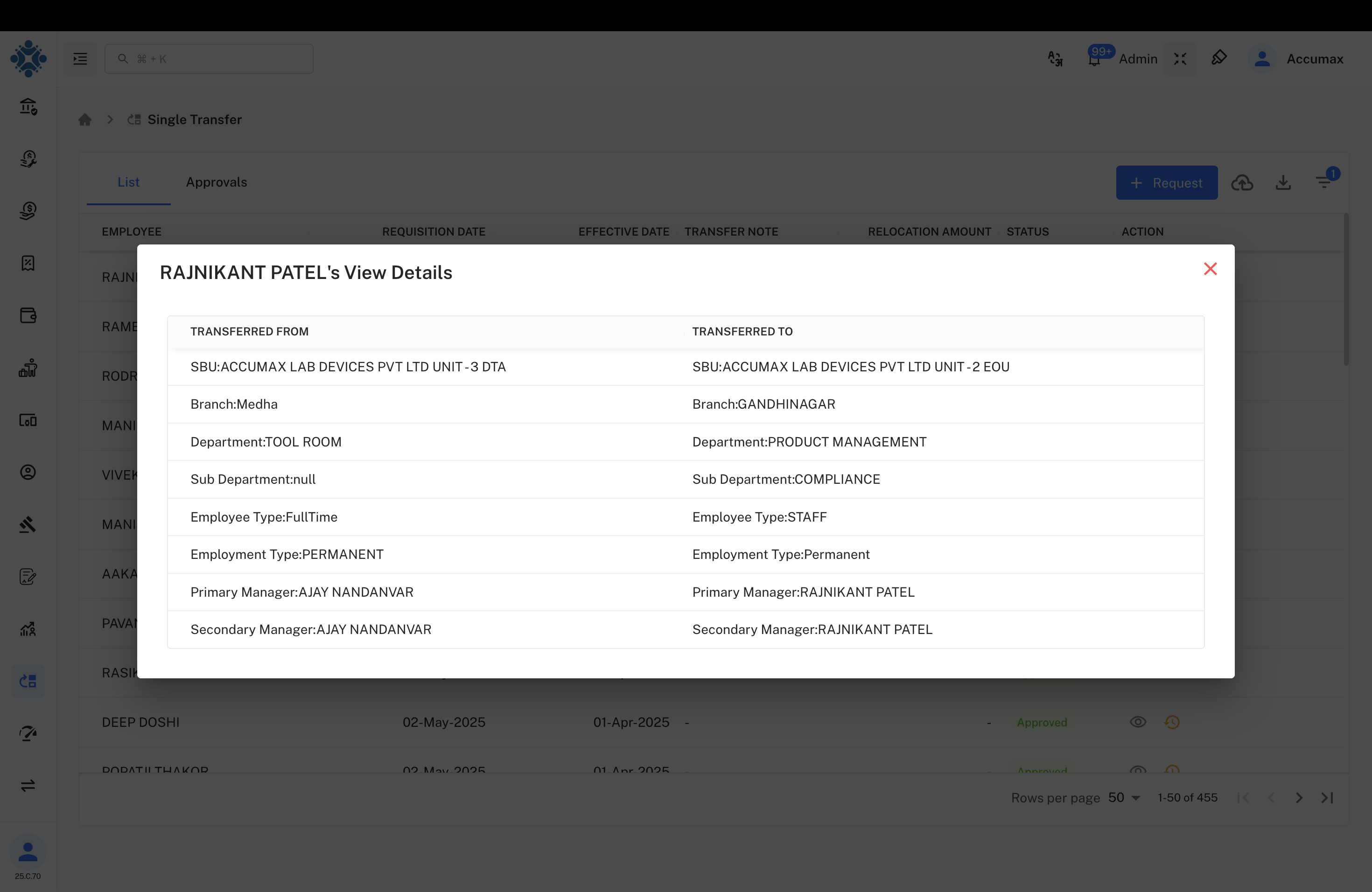Click the download icon above the table
The image size is (1372, 892).
coord(1284,183)
